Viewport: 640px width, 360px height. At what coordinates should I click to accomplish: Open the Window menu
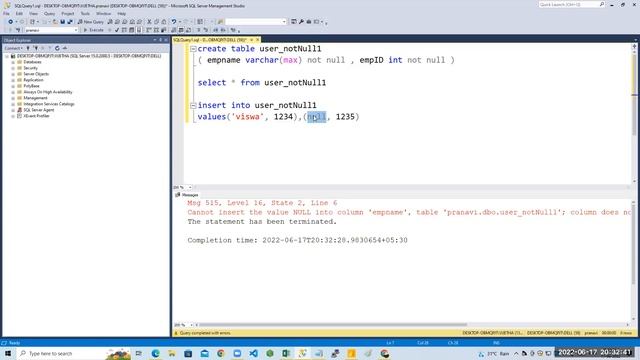(x=104, y=13)
